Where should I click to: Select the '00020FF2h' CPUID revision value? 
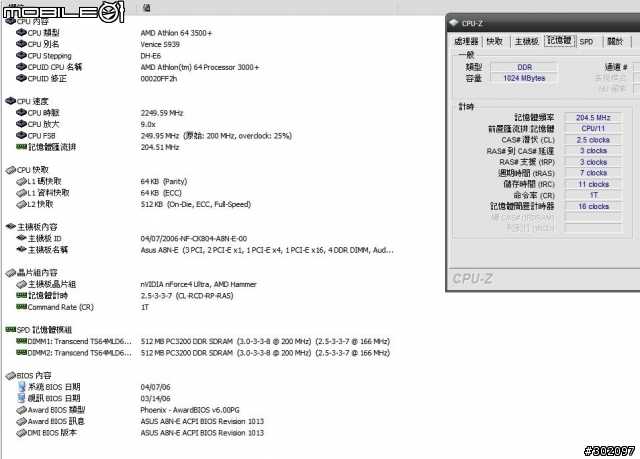click(159, 79)
